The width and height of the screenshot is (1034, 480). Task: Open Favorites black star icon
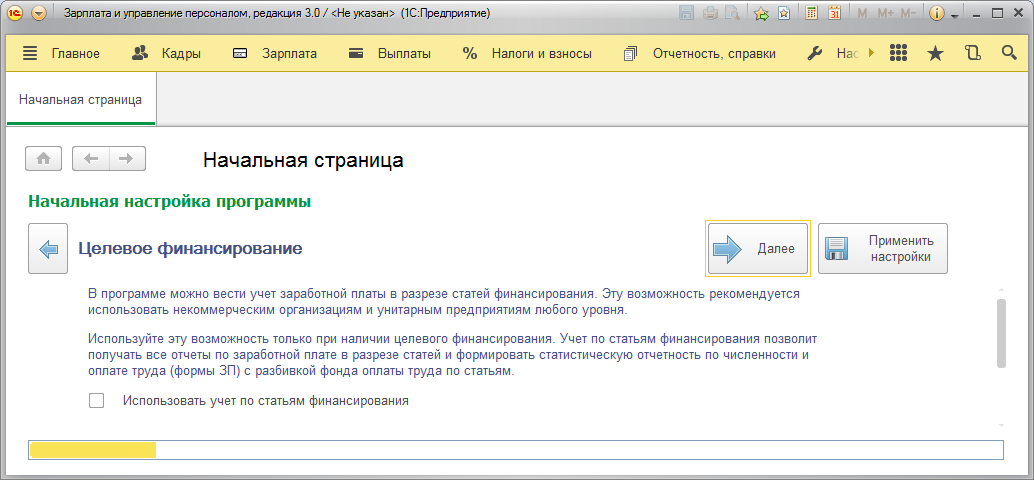tap(935, 54)
